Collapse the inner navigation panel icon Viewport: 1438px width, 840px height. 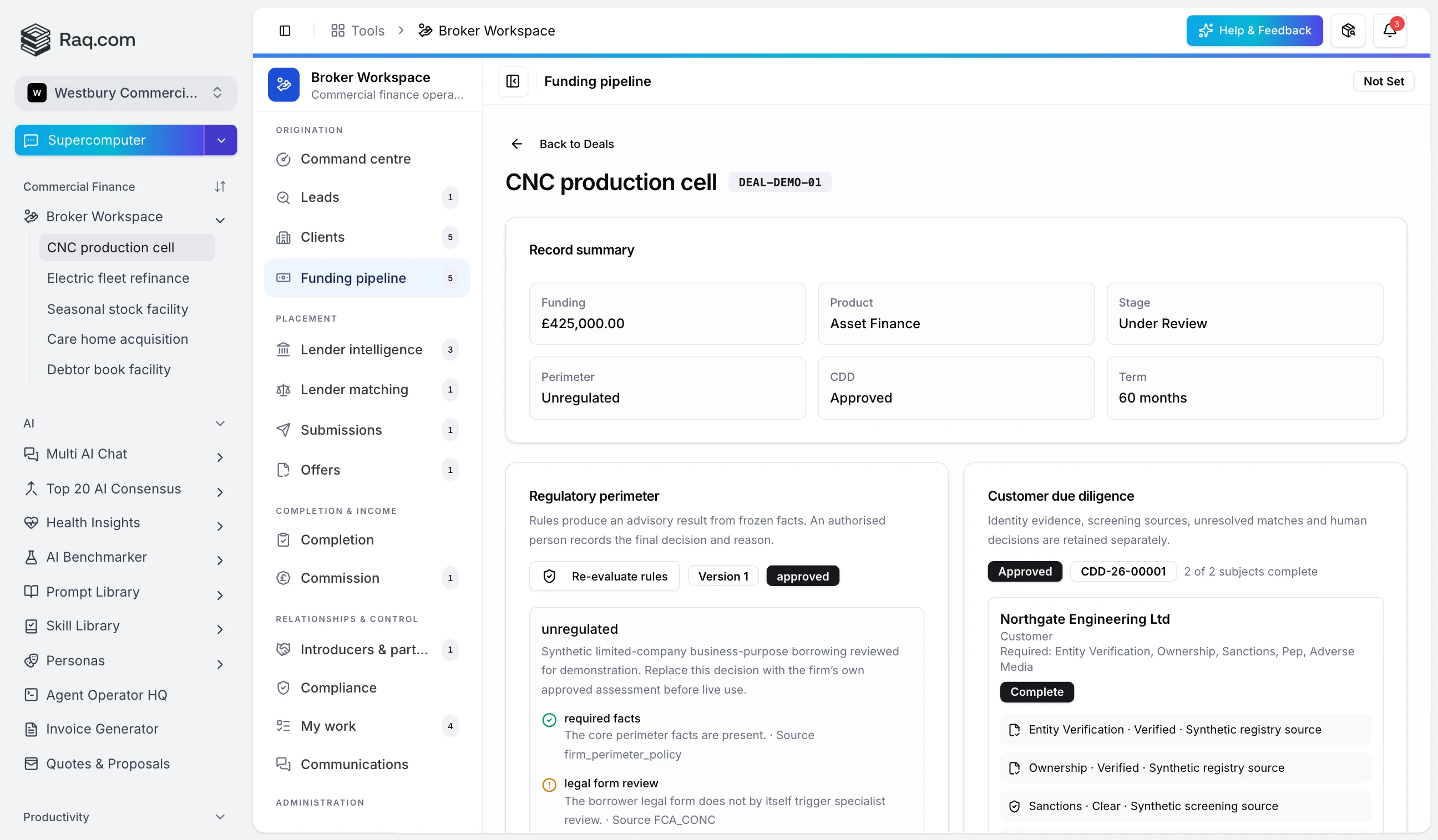tap(513, 82)
